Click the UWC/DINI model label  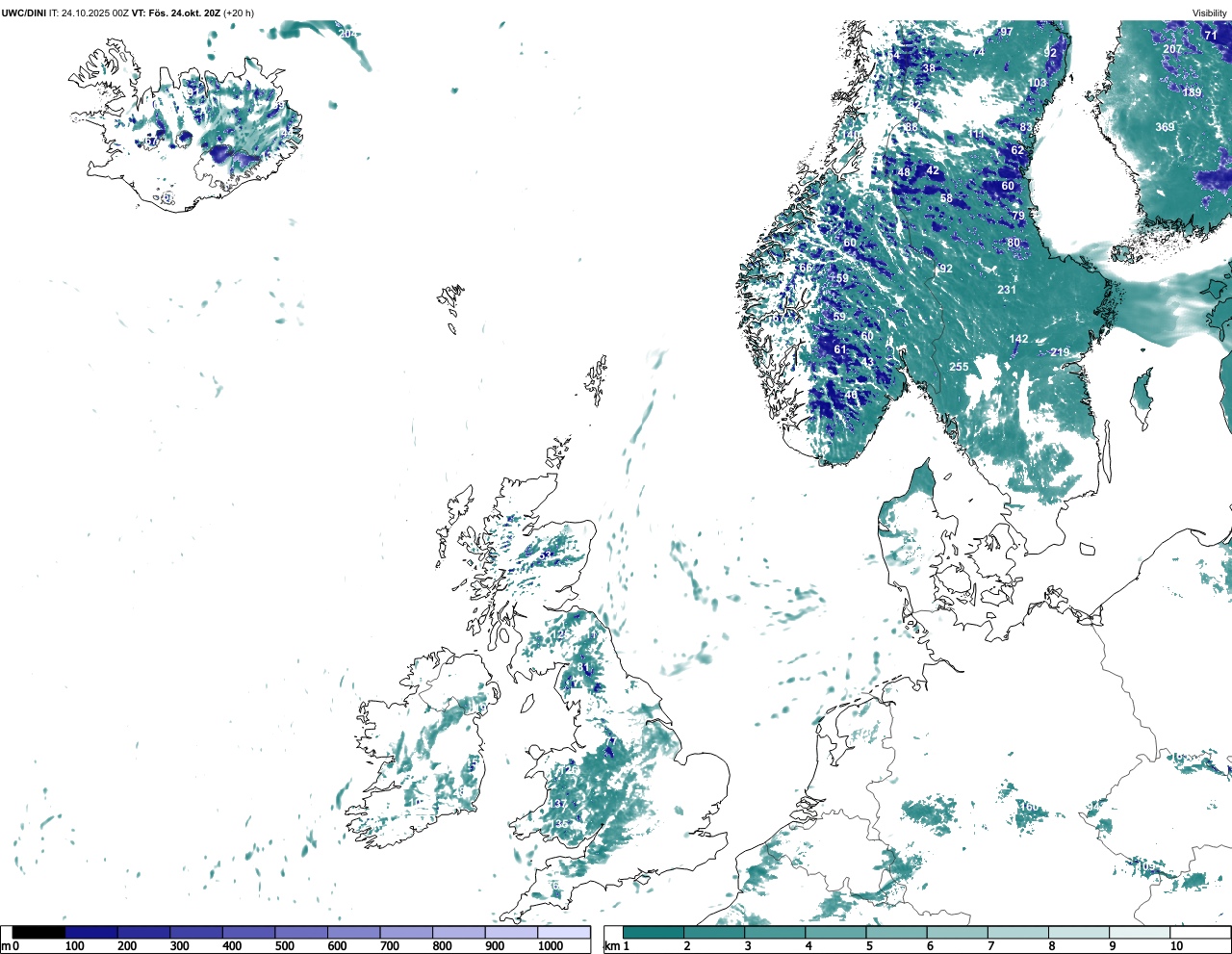point(24,13)
